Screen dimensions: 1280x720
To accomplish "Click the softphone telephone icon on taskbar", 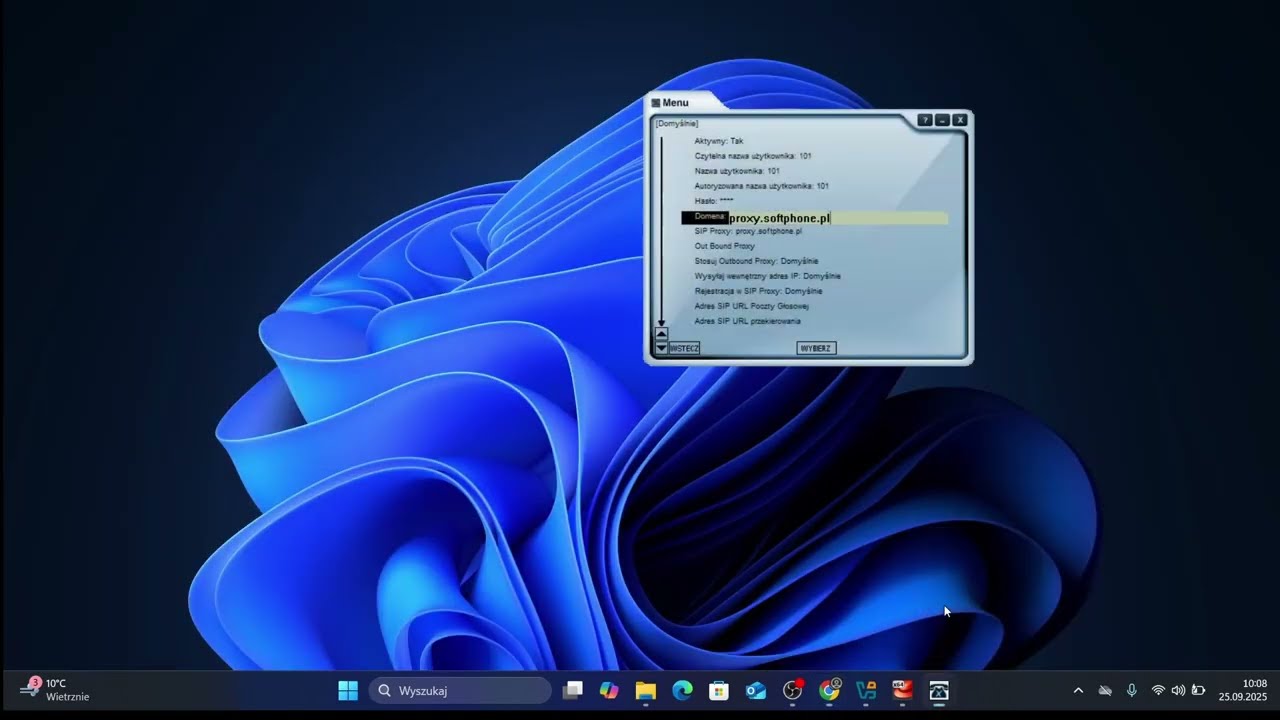I will pyautogui.click(x=939, y=691).
